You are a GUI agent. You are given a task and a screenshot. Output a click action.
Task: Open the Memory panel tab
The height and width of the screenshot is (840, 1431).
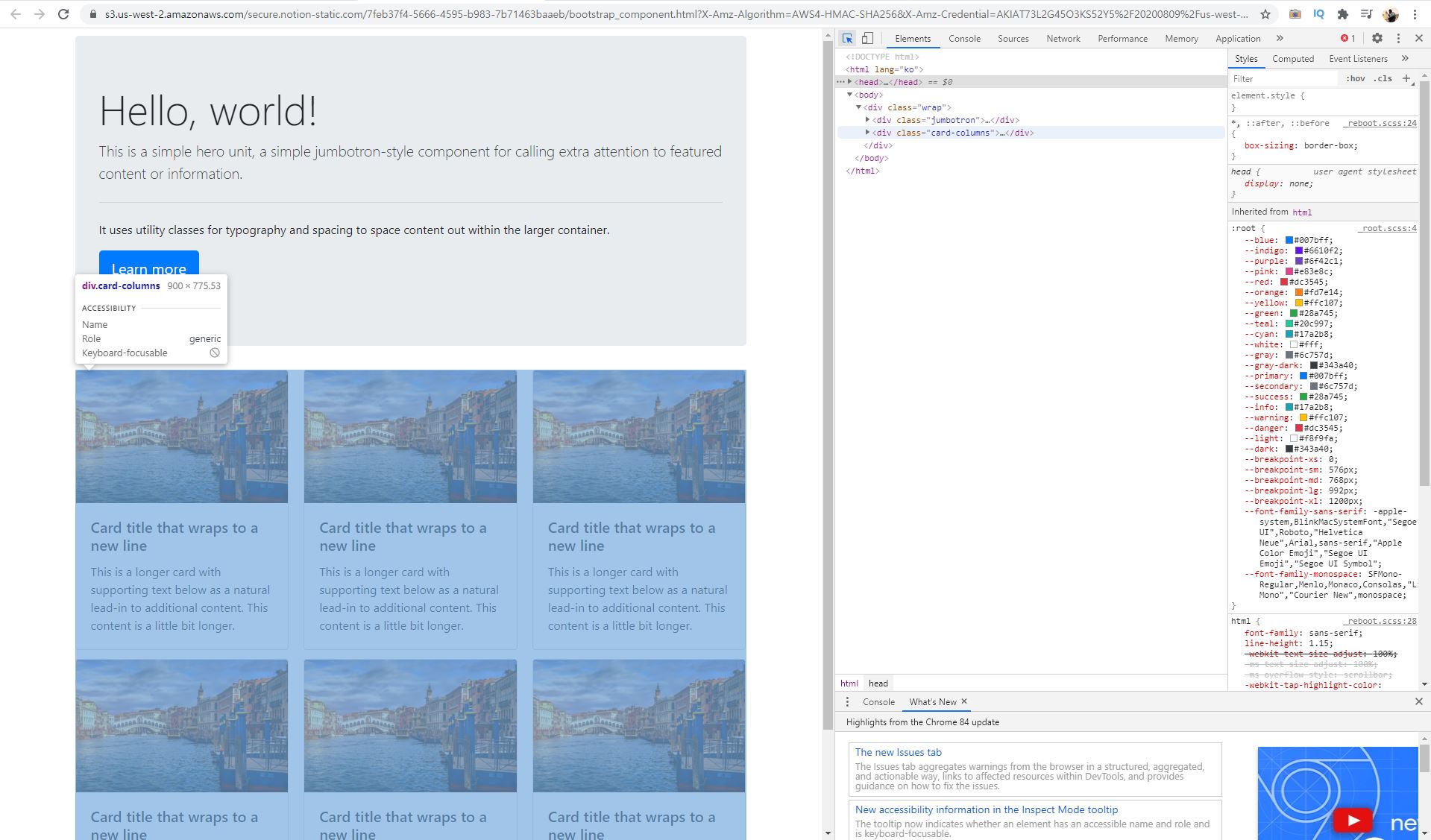[x=1181, y=38]
